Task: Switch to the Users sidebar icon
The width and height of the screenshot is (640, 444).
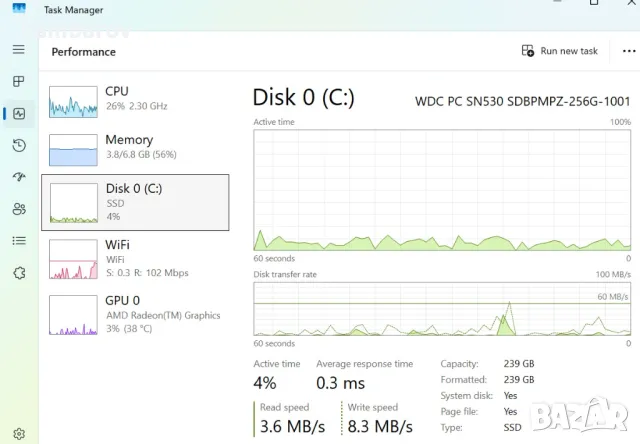Action: (18, 209)
